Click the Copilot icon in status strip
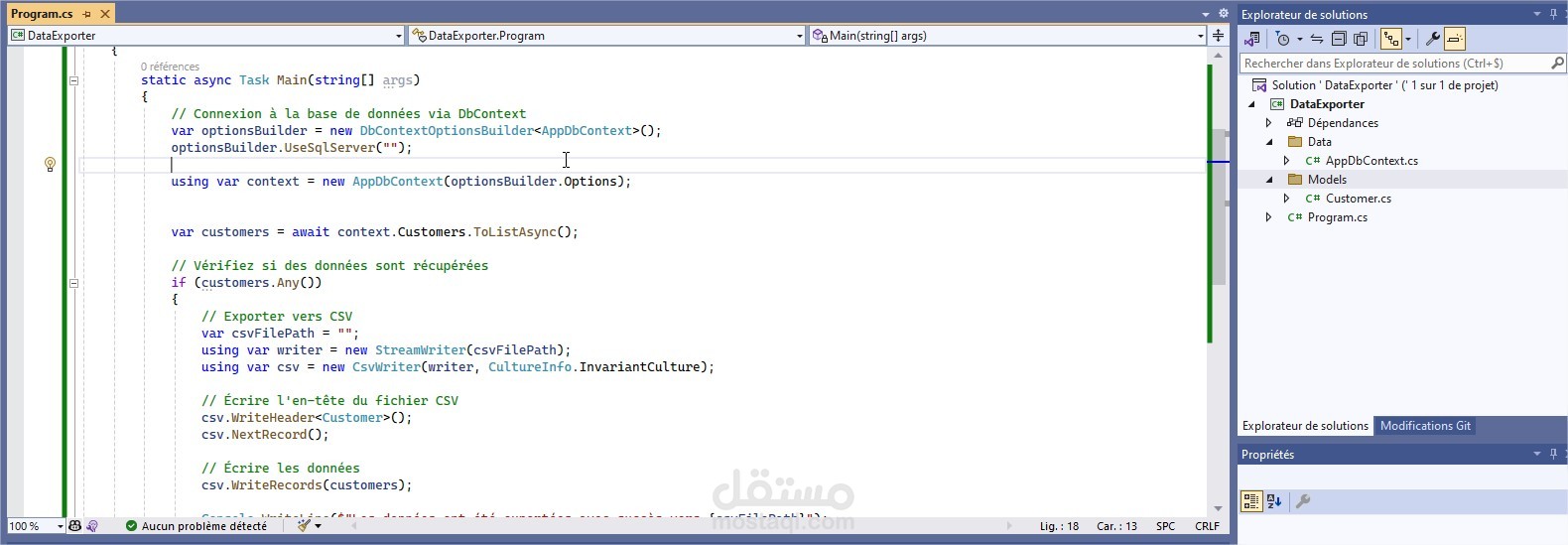Screen dimensions: 1568x545 click(74, 526)
